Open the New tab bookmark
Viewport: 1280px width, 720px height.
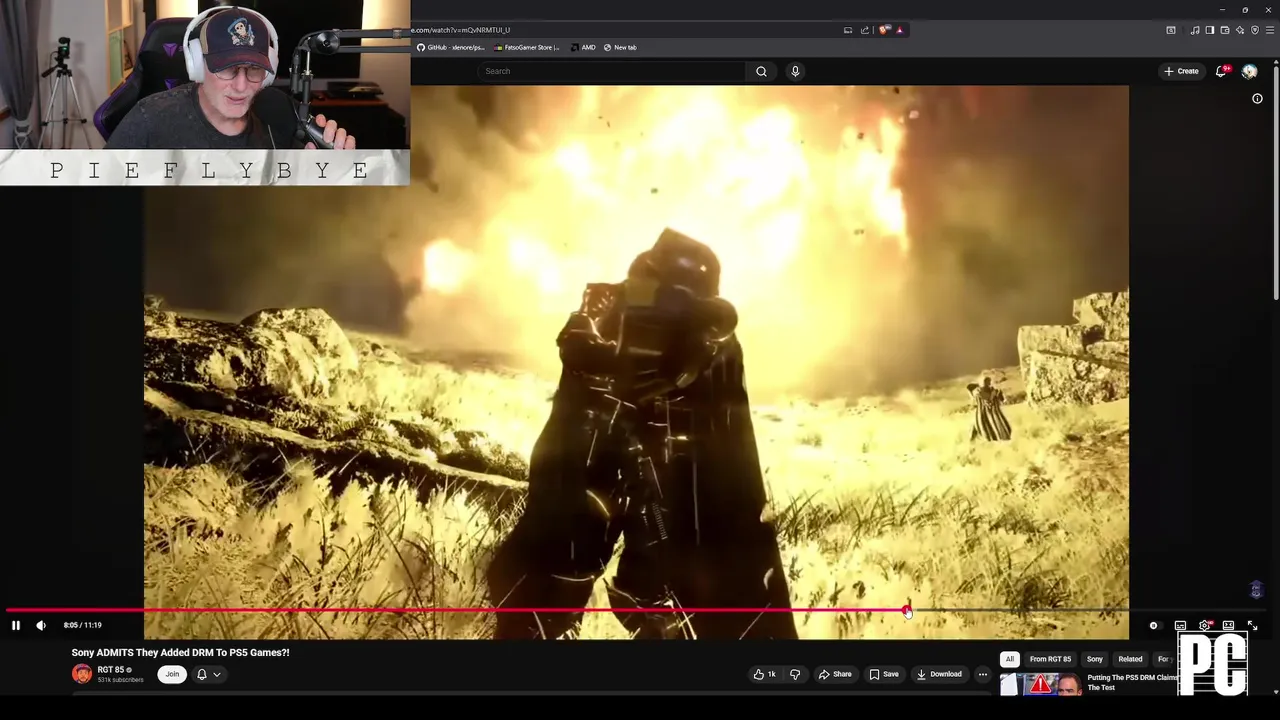(620, 47)
